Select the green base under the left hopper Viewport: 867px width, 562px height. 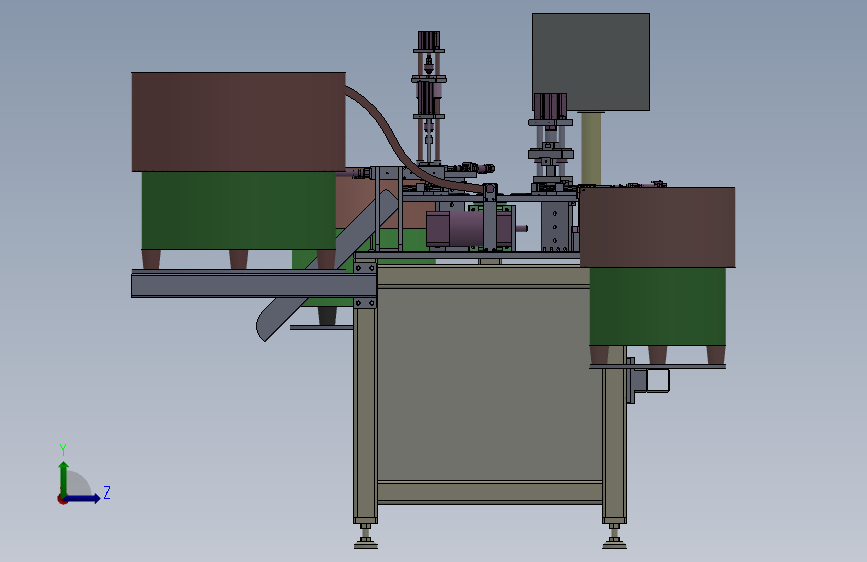(x=238, y=210)
